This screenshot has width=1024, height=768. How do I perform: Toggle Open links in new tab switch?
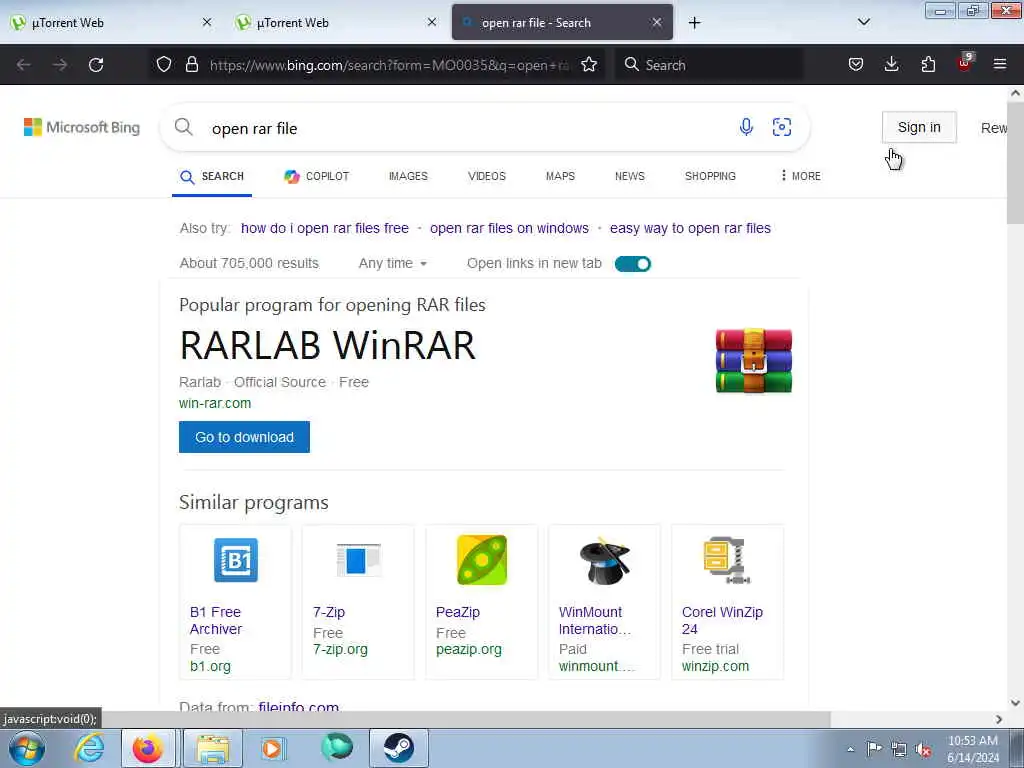pyautogui.click(x=633, y=264)
